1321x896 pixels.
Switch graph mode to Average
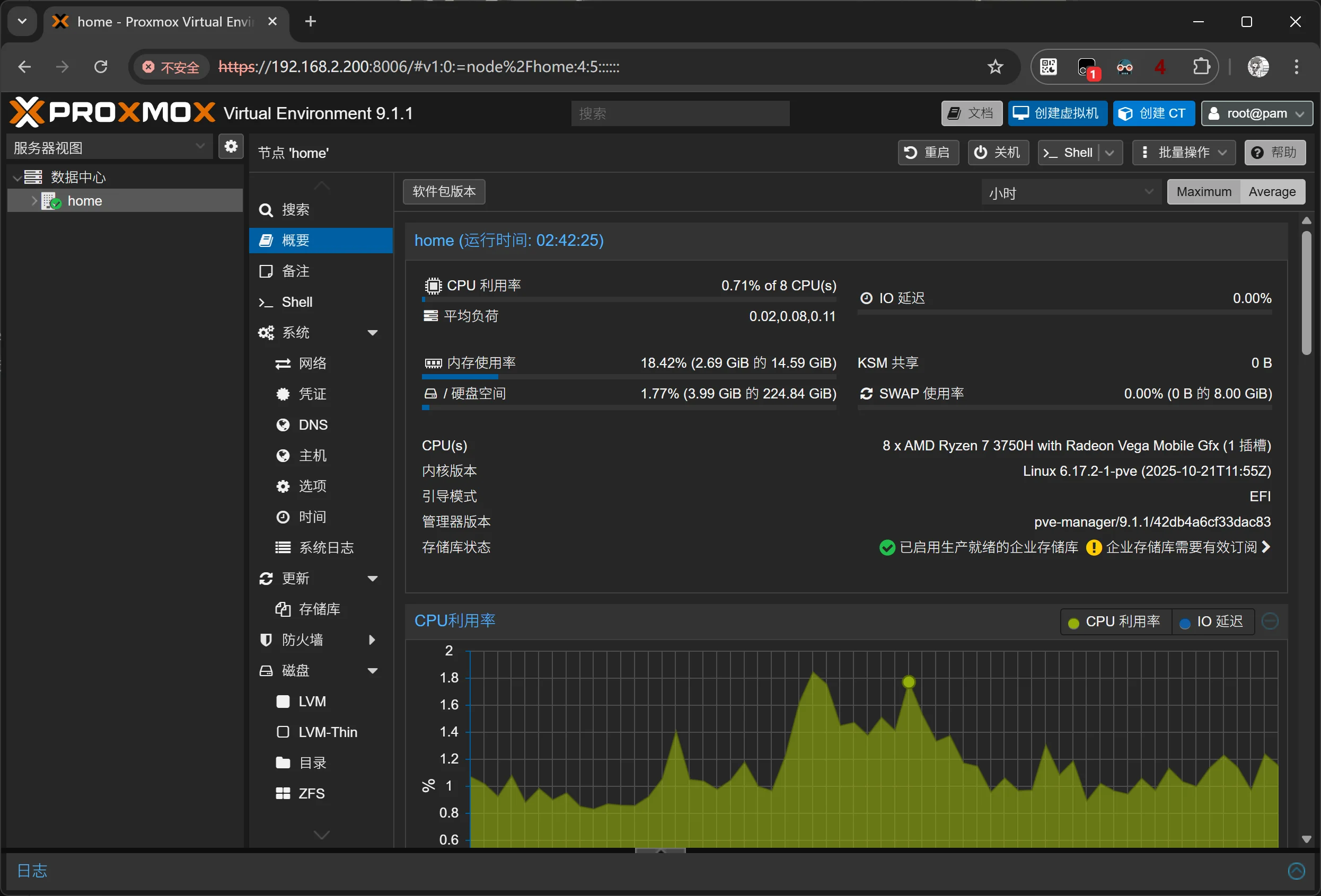[1272, 192]
